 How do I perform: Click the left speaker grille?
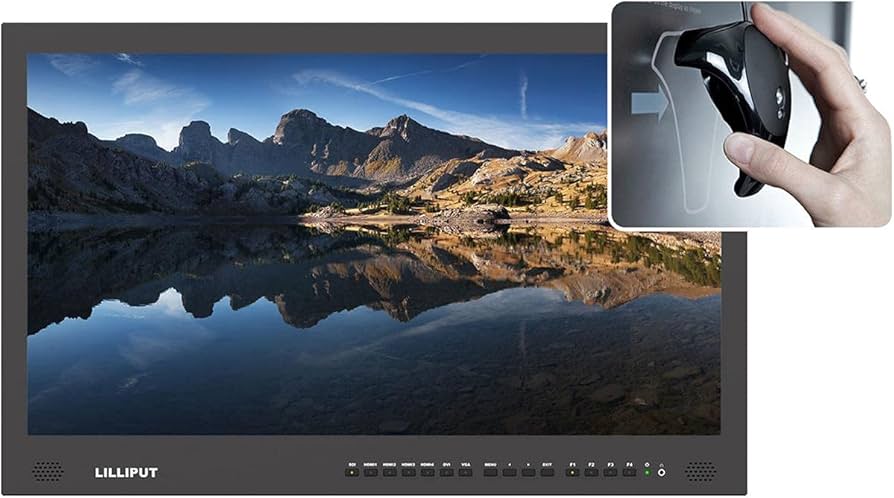tap(46, 471)
